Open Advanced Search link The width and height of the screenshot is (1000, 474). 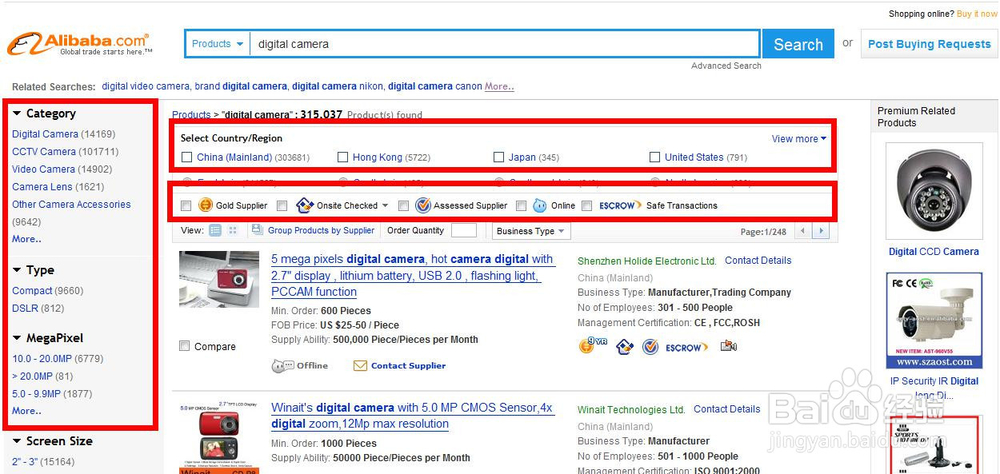point(726,66)
